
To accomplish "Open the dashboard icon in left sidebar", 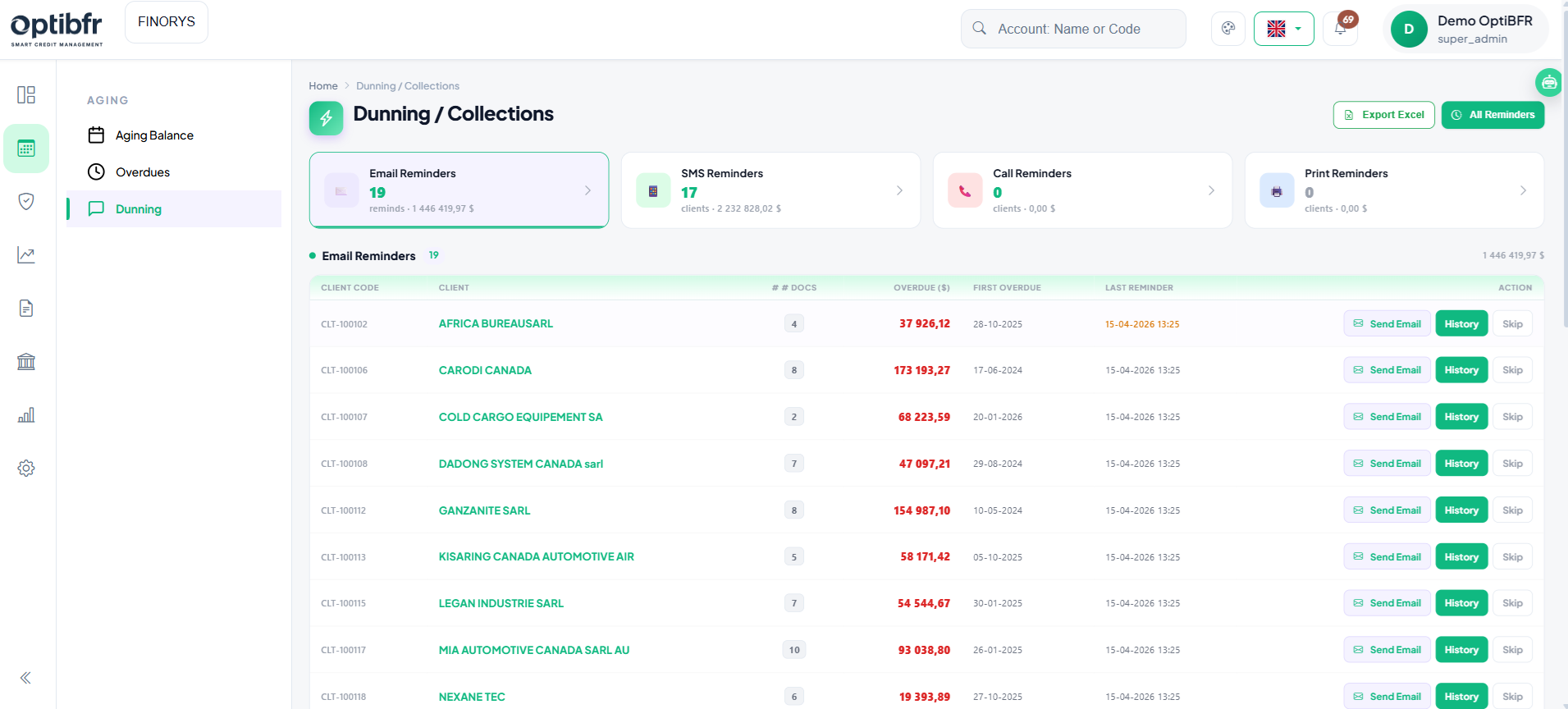I will click(26, 95).
